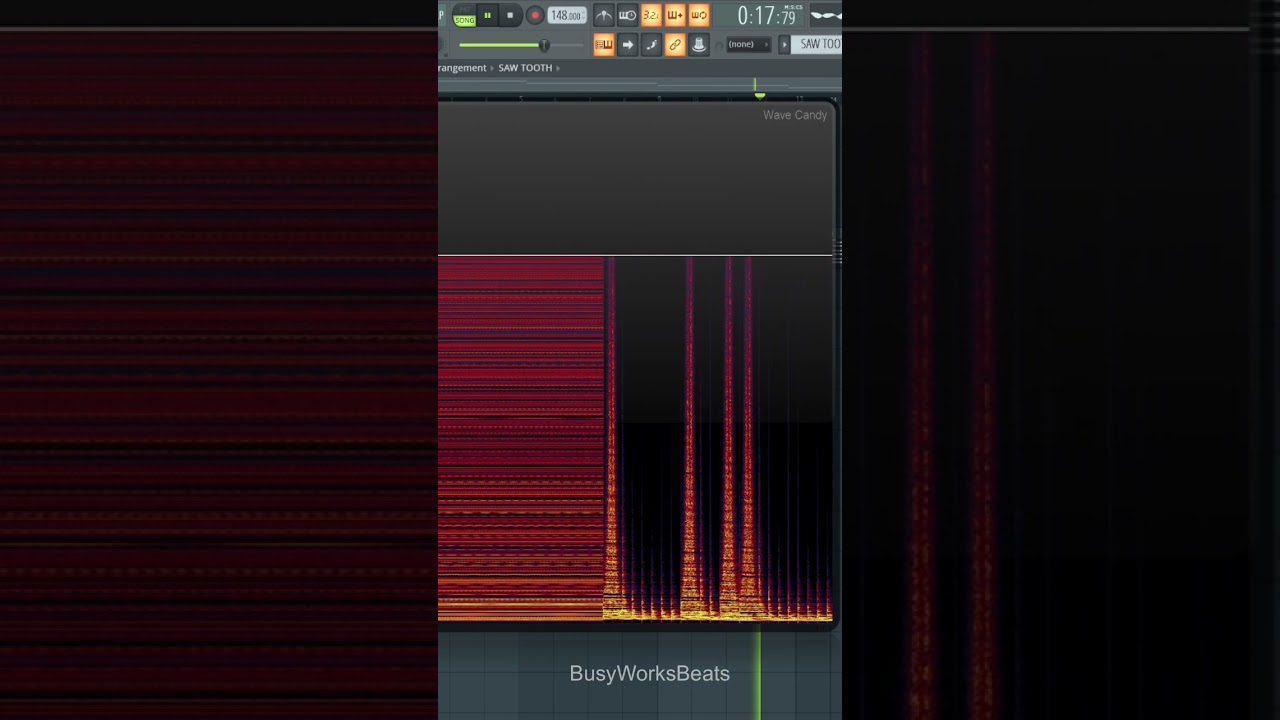Click the output waveform monitor display
Image resolution: width=1280 pixels, height=720 pixels.
tap(826, 15)
